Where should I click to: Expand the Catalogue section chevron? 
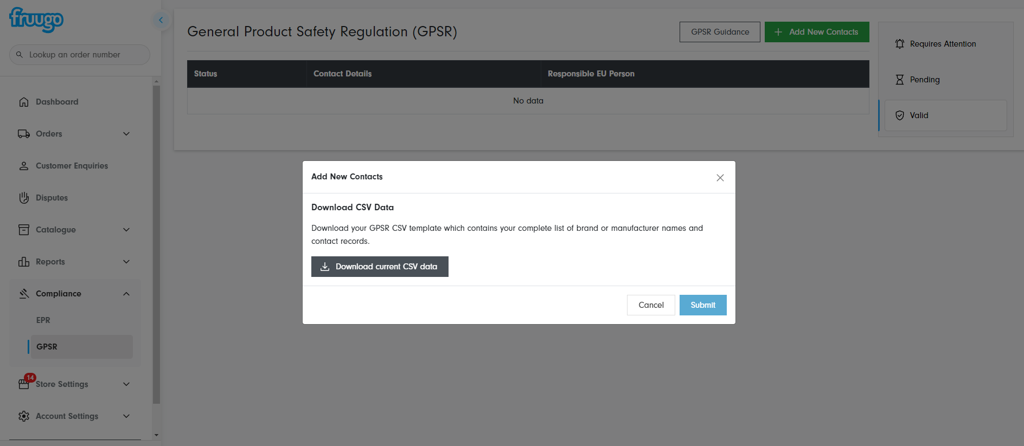click(x=126, y=230)
